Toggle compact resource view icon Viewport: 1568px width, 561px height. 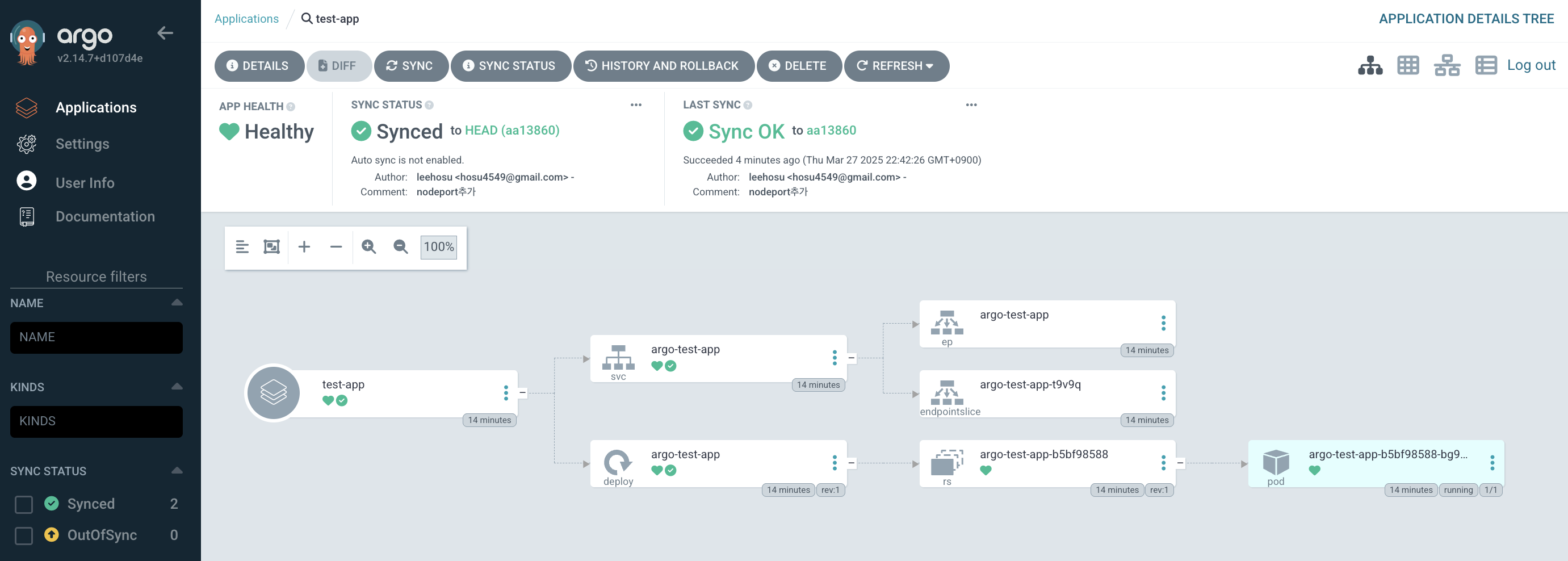(242, 246)
